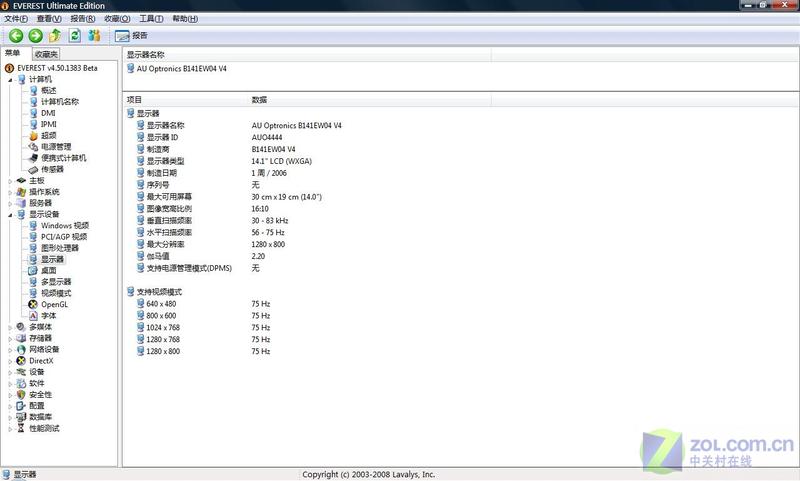Open the 报告 report button in the toolbar
Image resolution: width=800 pixels, height=481 pixels.
131,36
